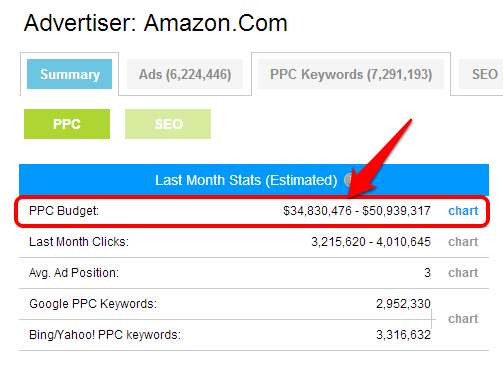Select the Google PPC Keywords value 2,952,330
The height and width of the screenshot is (388, 503).
click(403, 304)
